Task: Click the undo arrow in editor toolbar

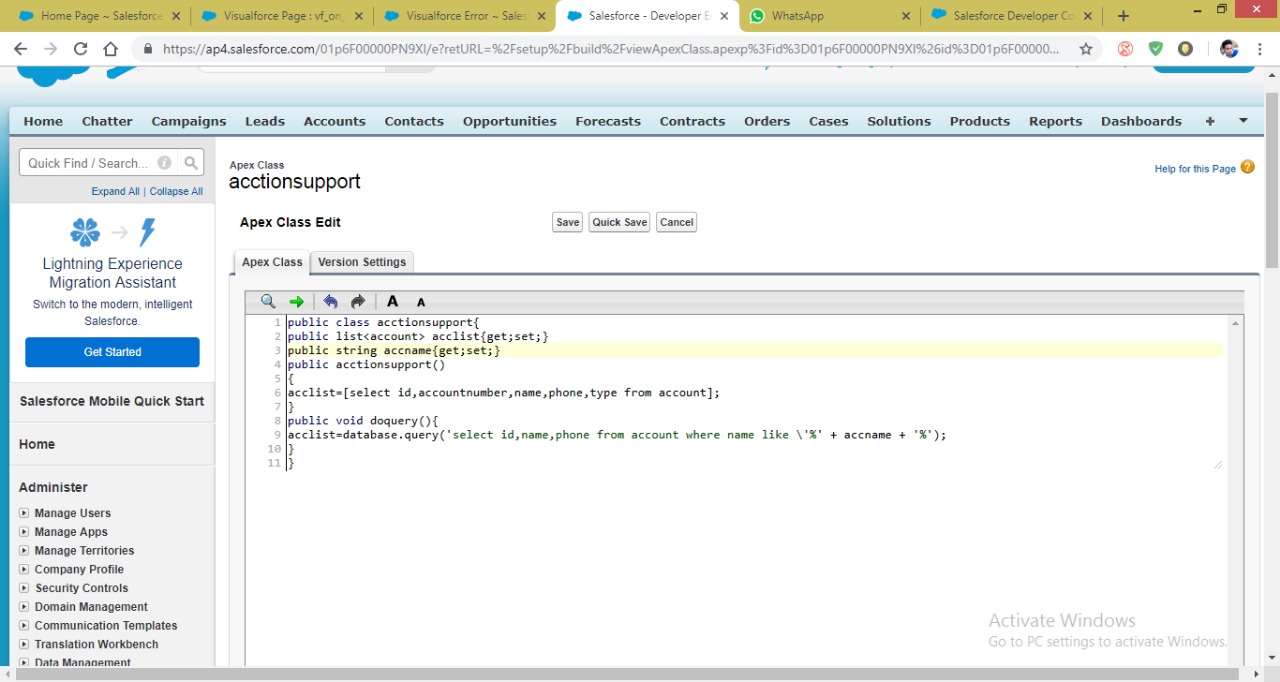Action: pos(330,301)
